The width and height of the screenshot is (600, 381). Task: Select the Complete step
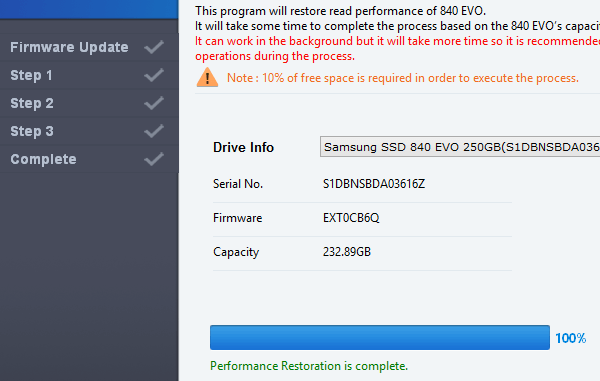tap(89, 159)
